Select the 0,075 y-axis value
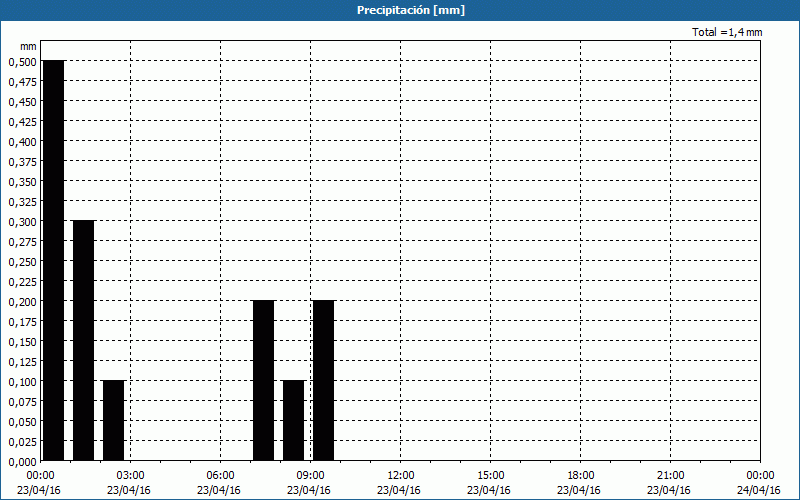The width and height of the screenshot is (800, 500). (22, 402)
